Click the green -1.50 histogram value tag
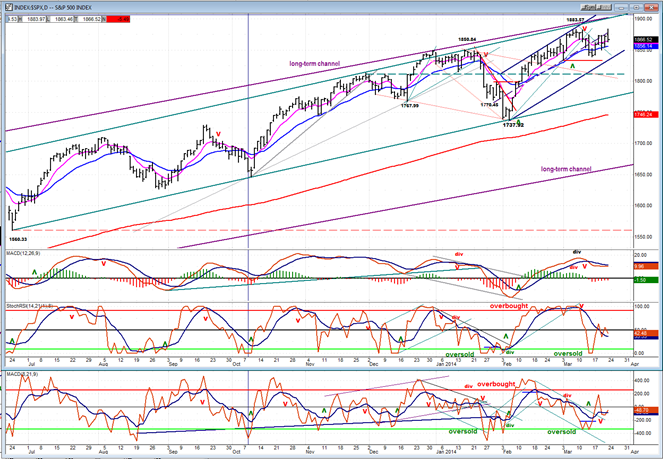663x459 pixels. (645, 280)
